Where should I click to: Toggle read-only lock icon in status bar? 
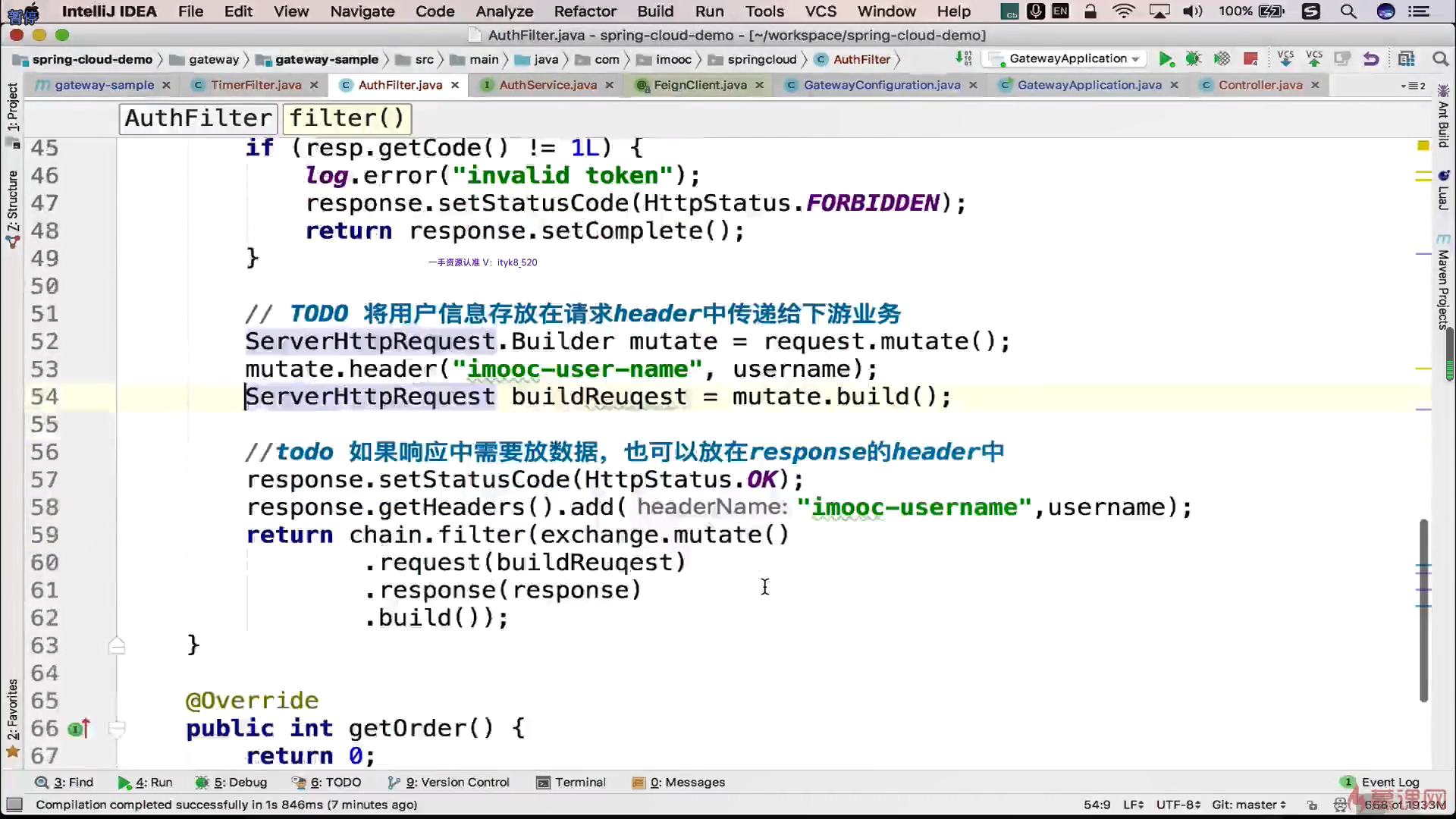click(1313, 805)
